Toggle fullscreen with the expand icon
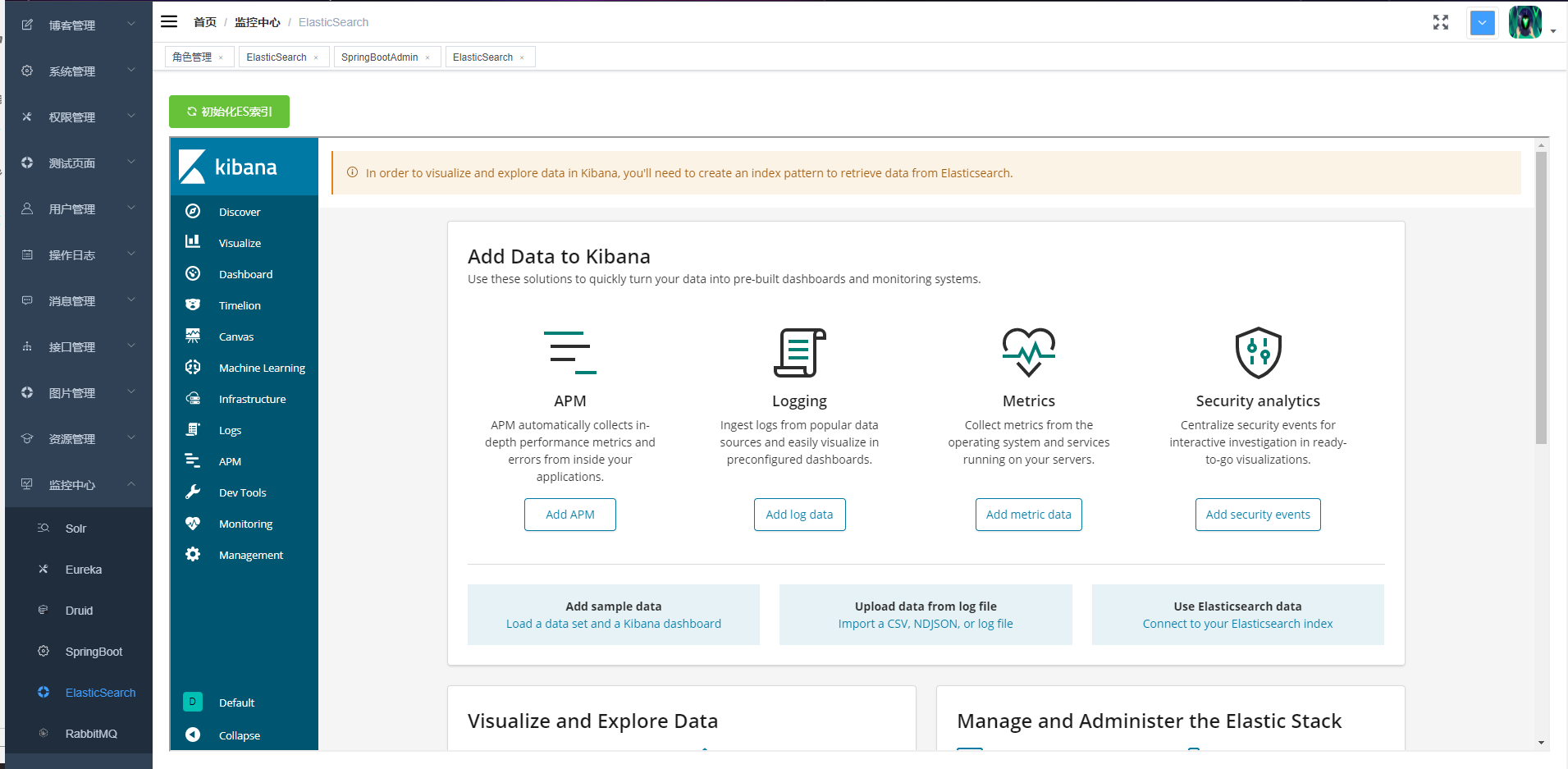 pos(1441,22)
